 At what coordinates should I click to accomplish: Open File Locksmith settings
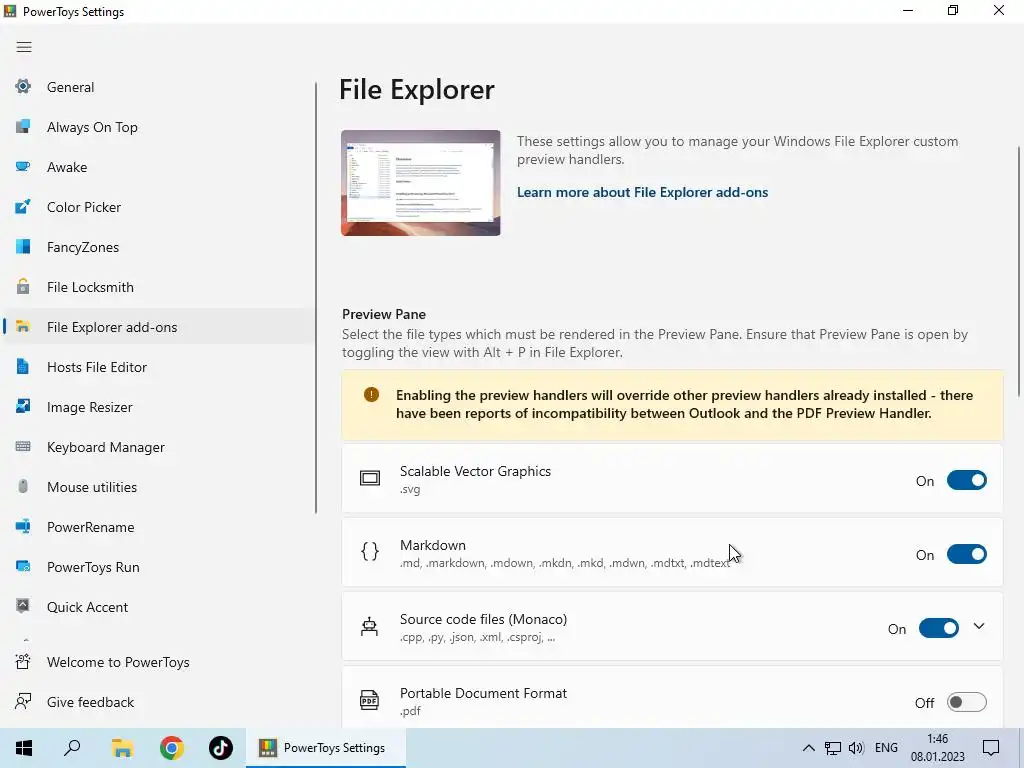tap(159, 287)
